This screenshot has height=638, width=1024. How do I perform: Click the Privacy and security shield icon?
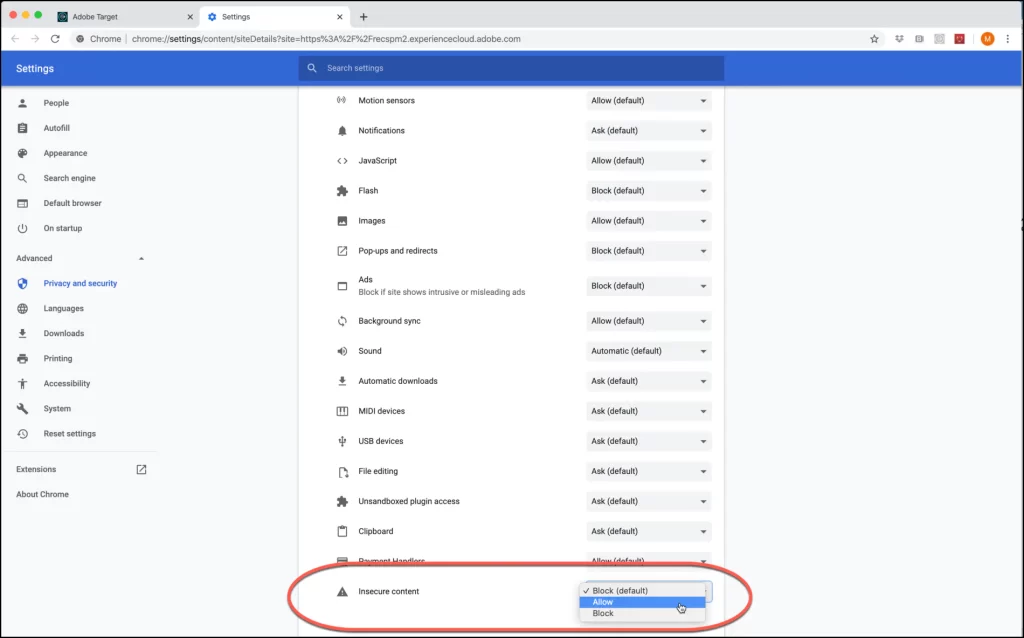pyautogui.click(x=23, y=283)
